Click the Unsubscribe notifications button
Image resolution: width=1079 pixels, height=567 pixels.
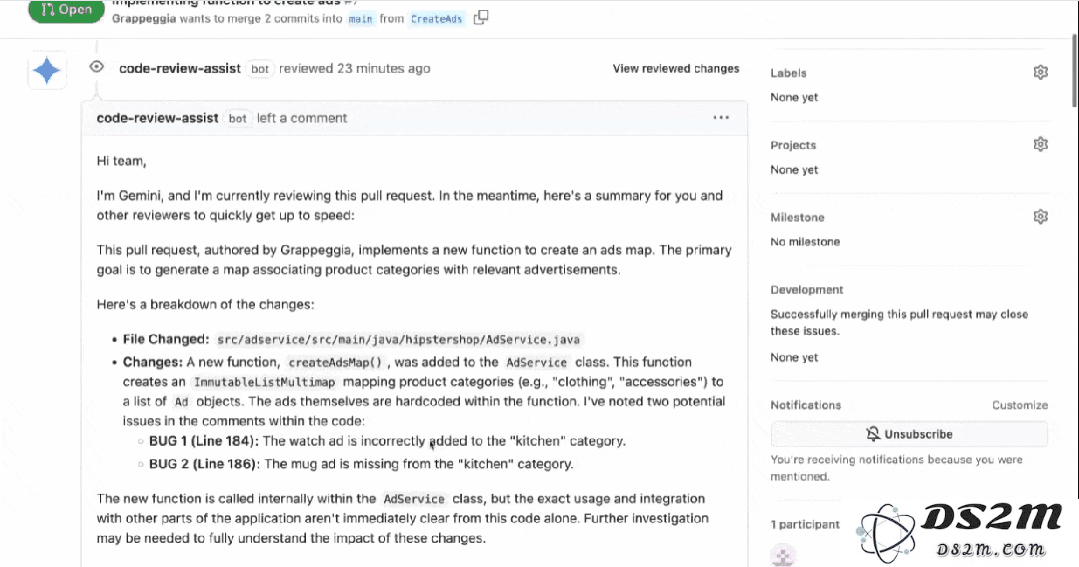click(x=909, y=434)
